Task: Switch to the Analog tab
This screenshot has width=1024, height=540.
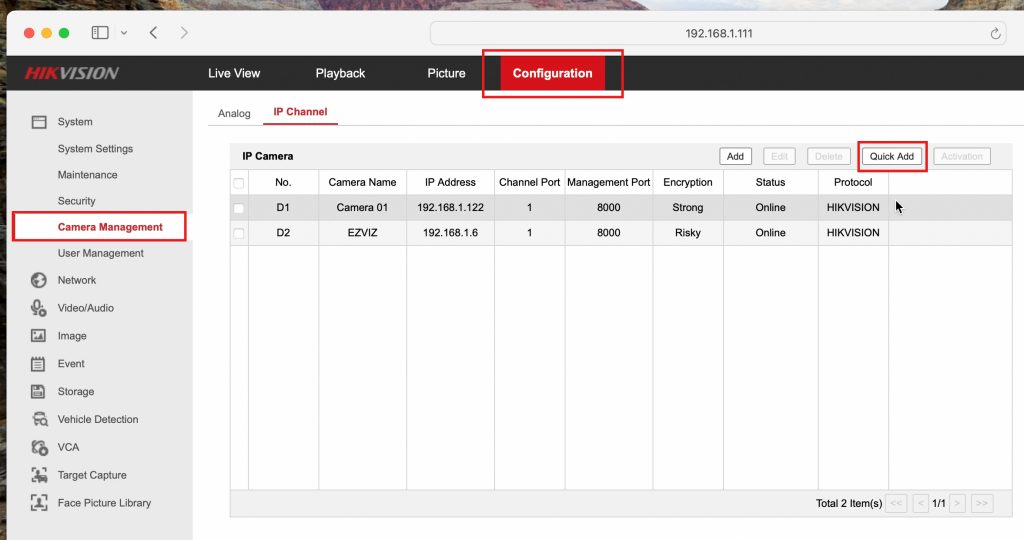Action: tap(234, 113)
